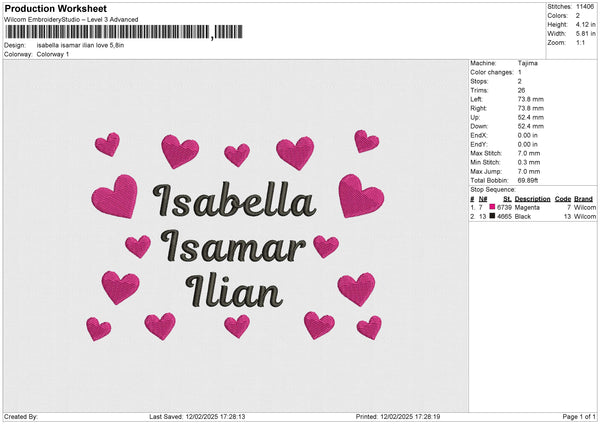Click the Black description cell
Image resolution: width=600 pixels, height=424 pixels.
tap(522, 217)
